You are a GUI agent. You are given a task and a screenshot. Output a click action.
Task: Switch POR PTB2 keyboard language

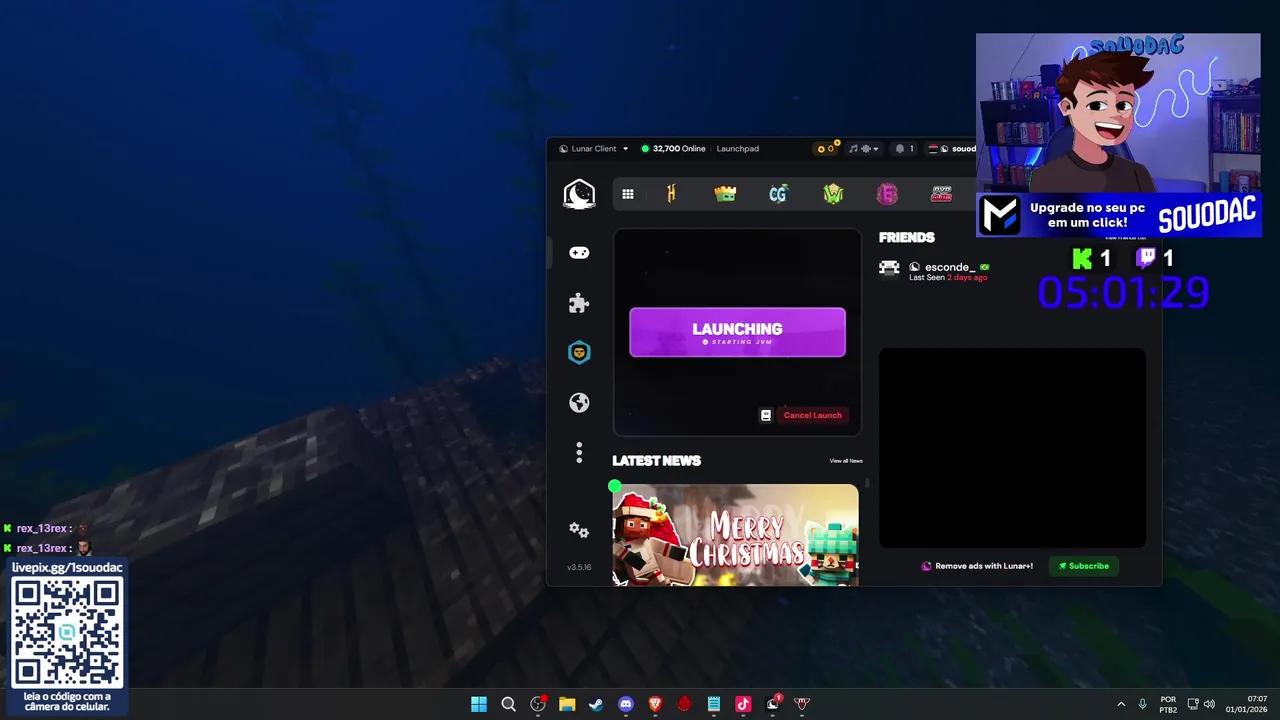1168,704
